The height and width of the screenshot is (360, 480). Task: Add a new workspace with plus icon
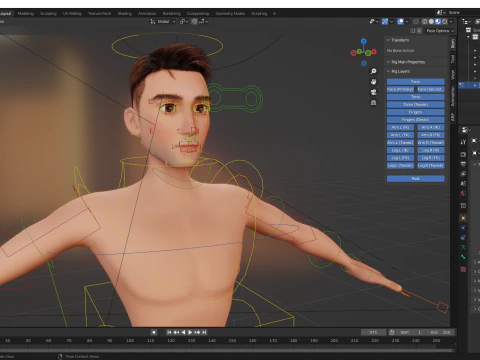click(274, 14)
